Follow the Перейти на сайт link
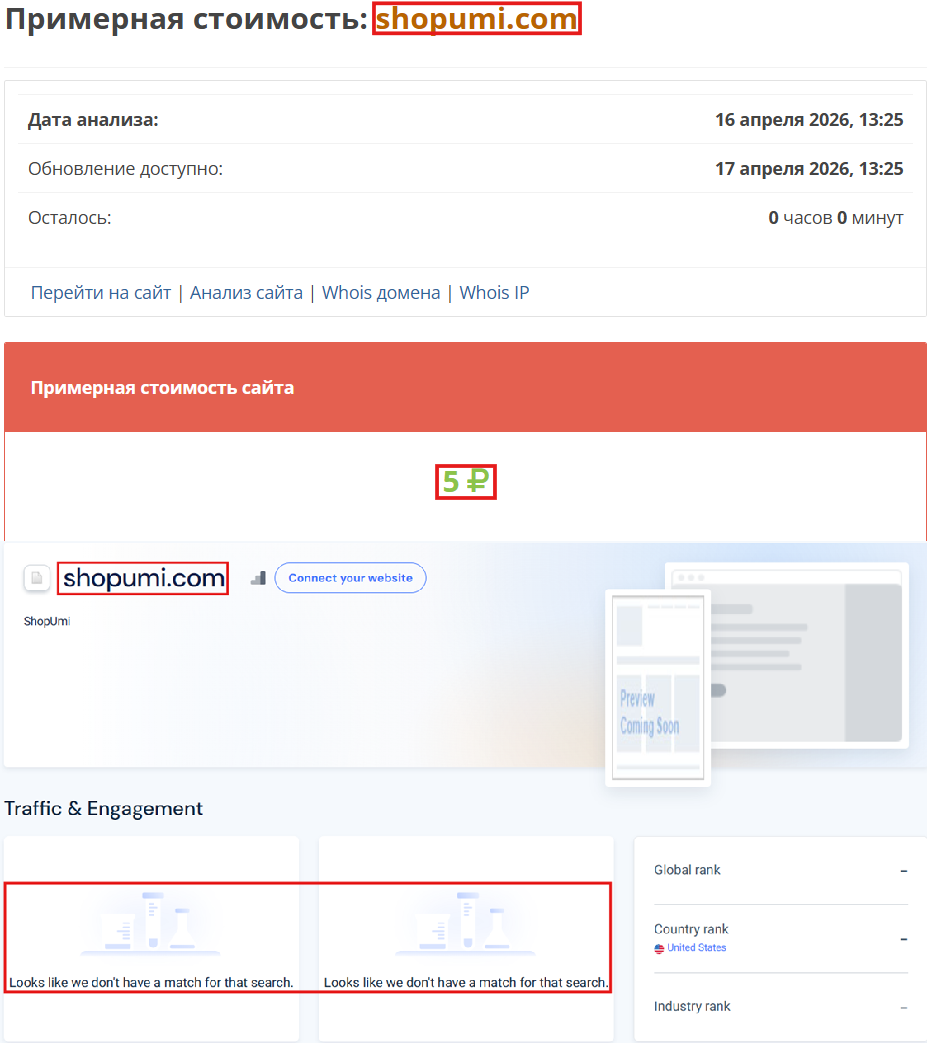 pos(100,292)
